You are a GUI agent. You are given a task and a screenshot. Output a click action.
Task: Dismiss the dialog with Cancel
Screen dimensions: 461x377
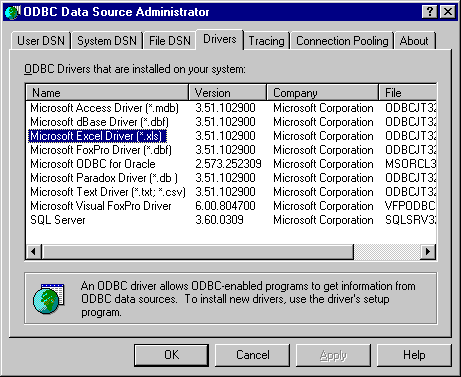point(253,355)
